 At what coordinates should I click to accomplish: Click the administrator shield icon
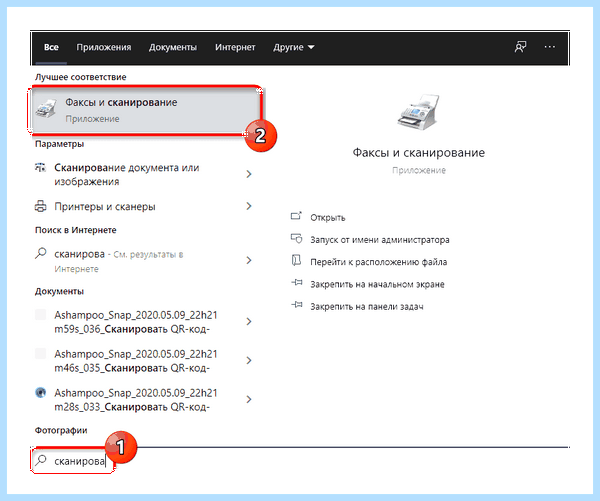pos(296,239)
